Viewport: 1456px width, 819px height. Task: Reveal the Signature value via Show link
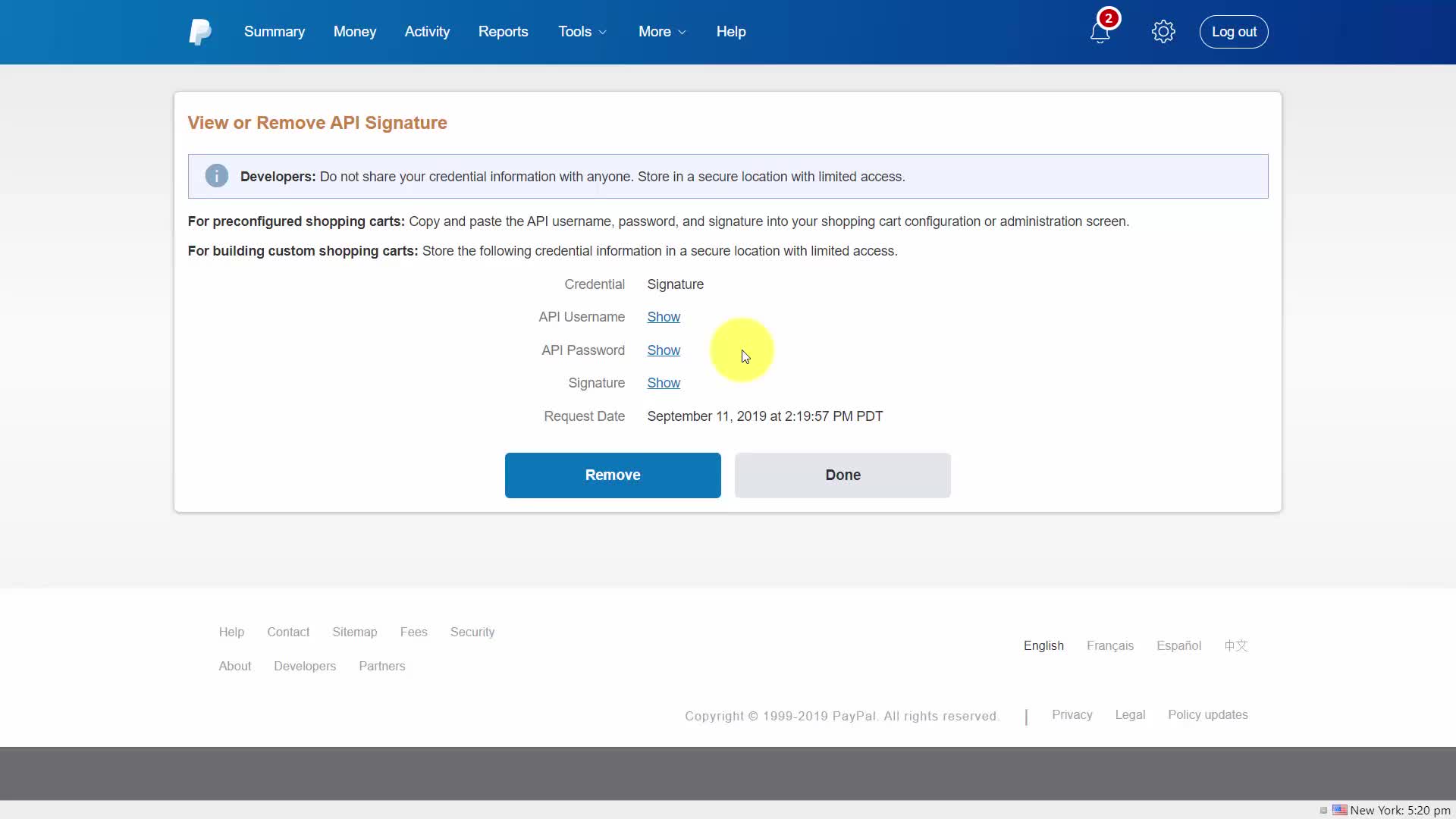pos(664,383)
